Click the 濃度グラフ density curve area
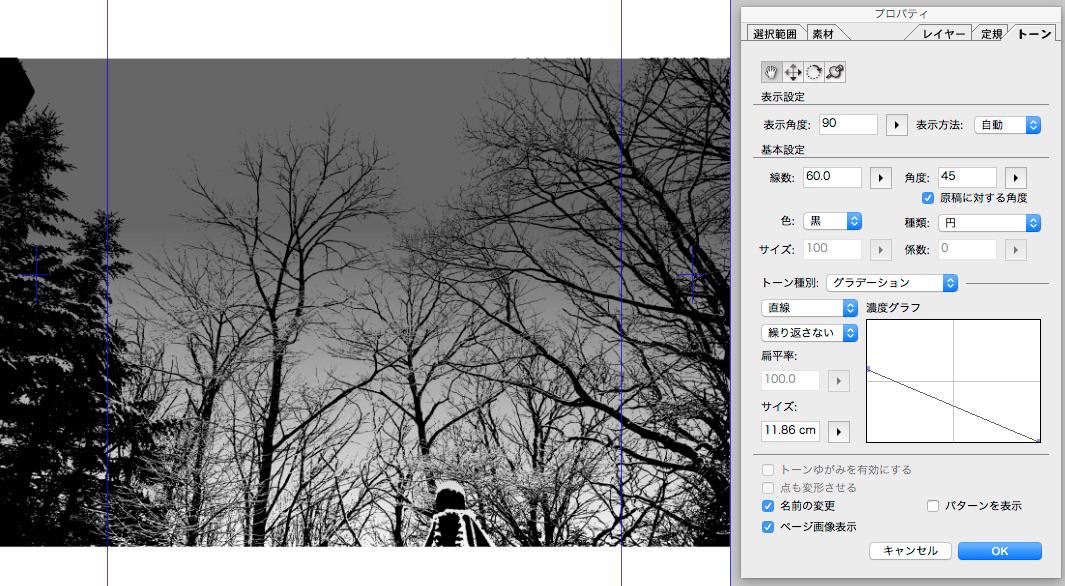 pyautogui.click(x=953, y=381)
